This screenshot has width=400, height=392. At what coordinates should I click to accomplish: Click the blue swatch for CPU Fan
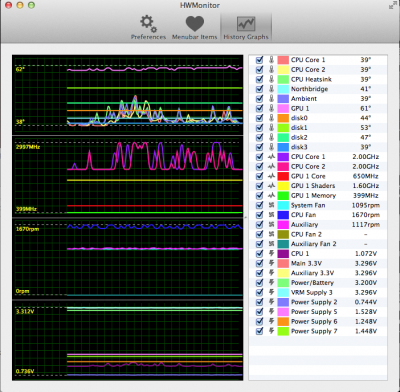[283, 215]
